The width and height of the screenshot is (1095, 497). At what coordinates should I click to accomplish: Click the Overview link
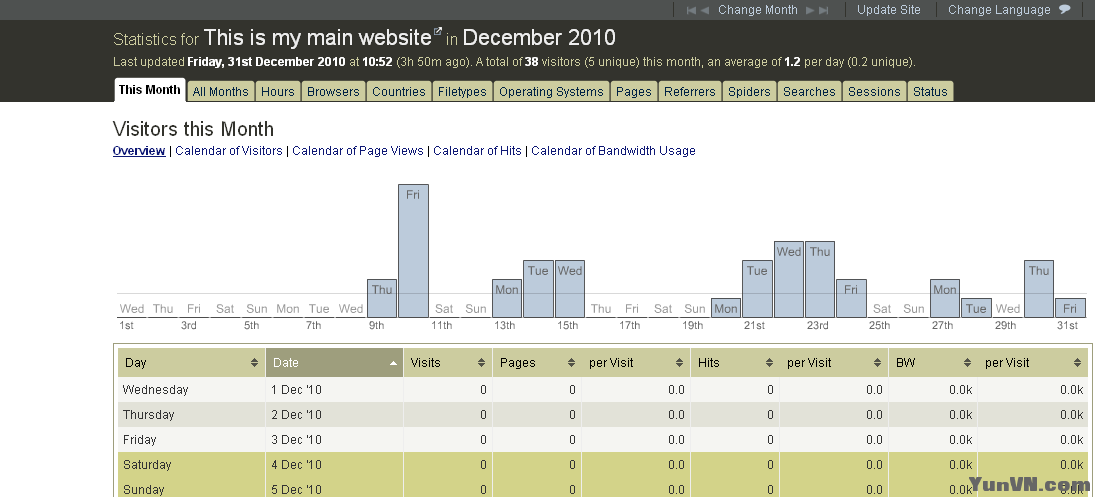coord(139,151)
